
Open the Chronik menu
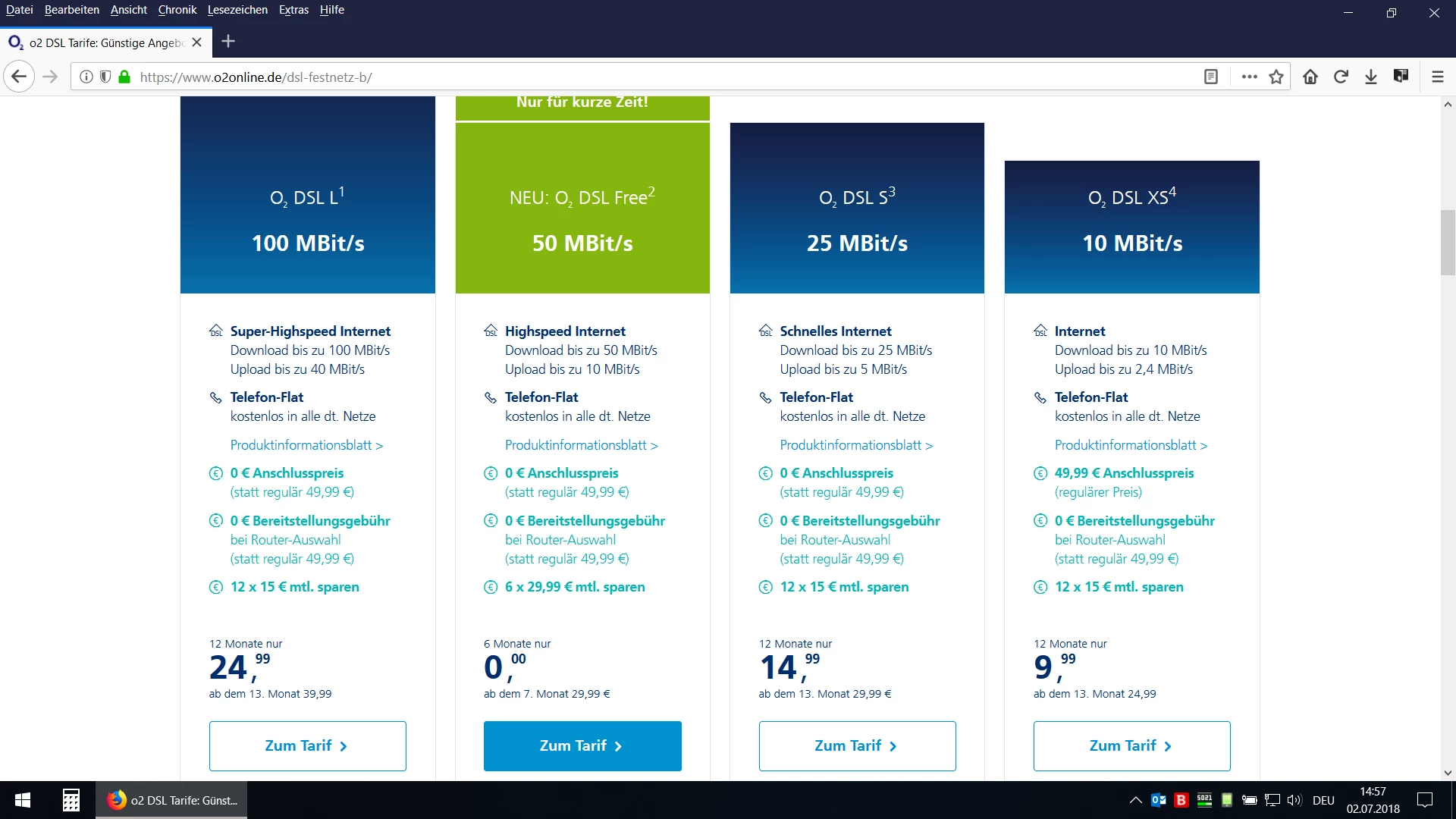(177, 10)
